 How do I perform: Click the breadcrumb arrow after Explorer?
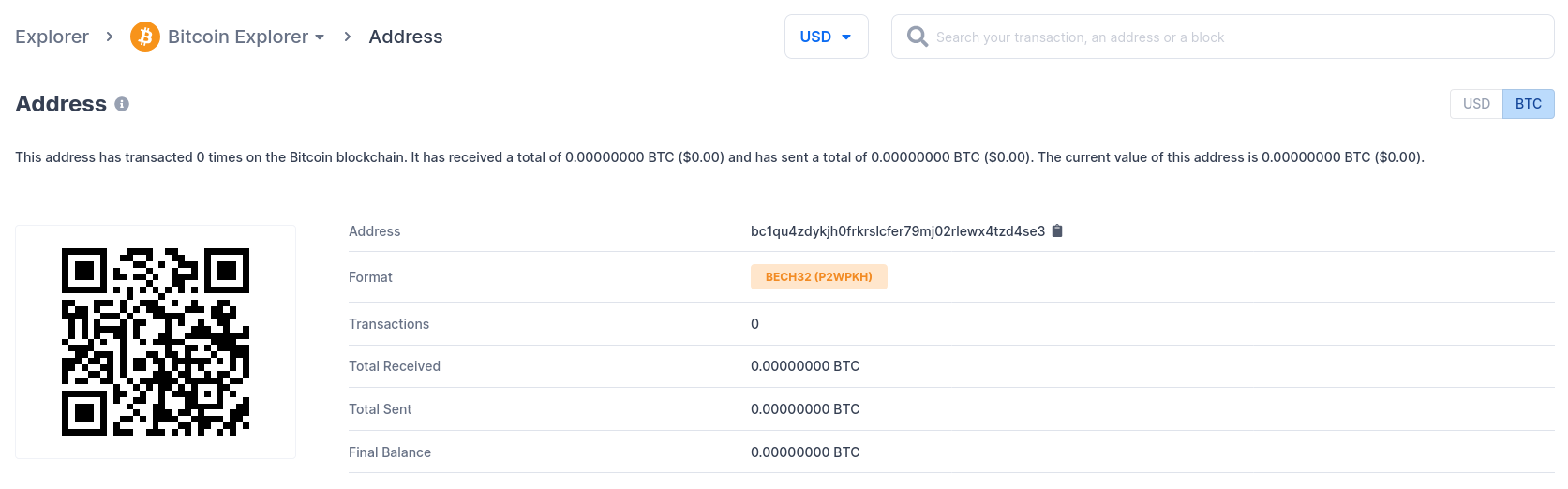(x=110, y=37)
